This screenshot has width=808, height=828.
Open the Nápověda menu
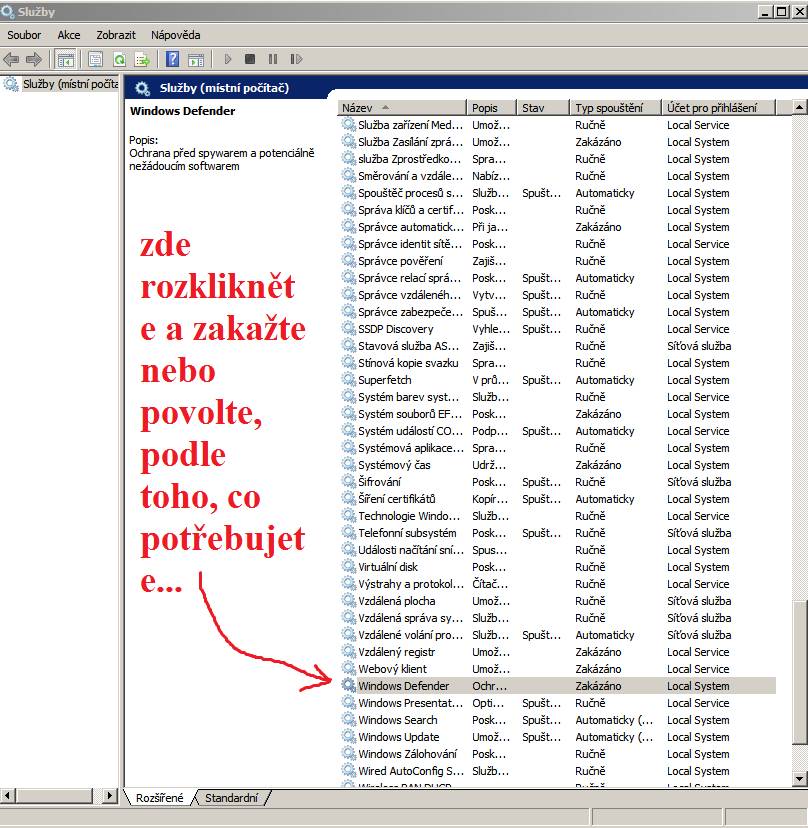tap(175, 35)
